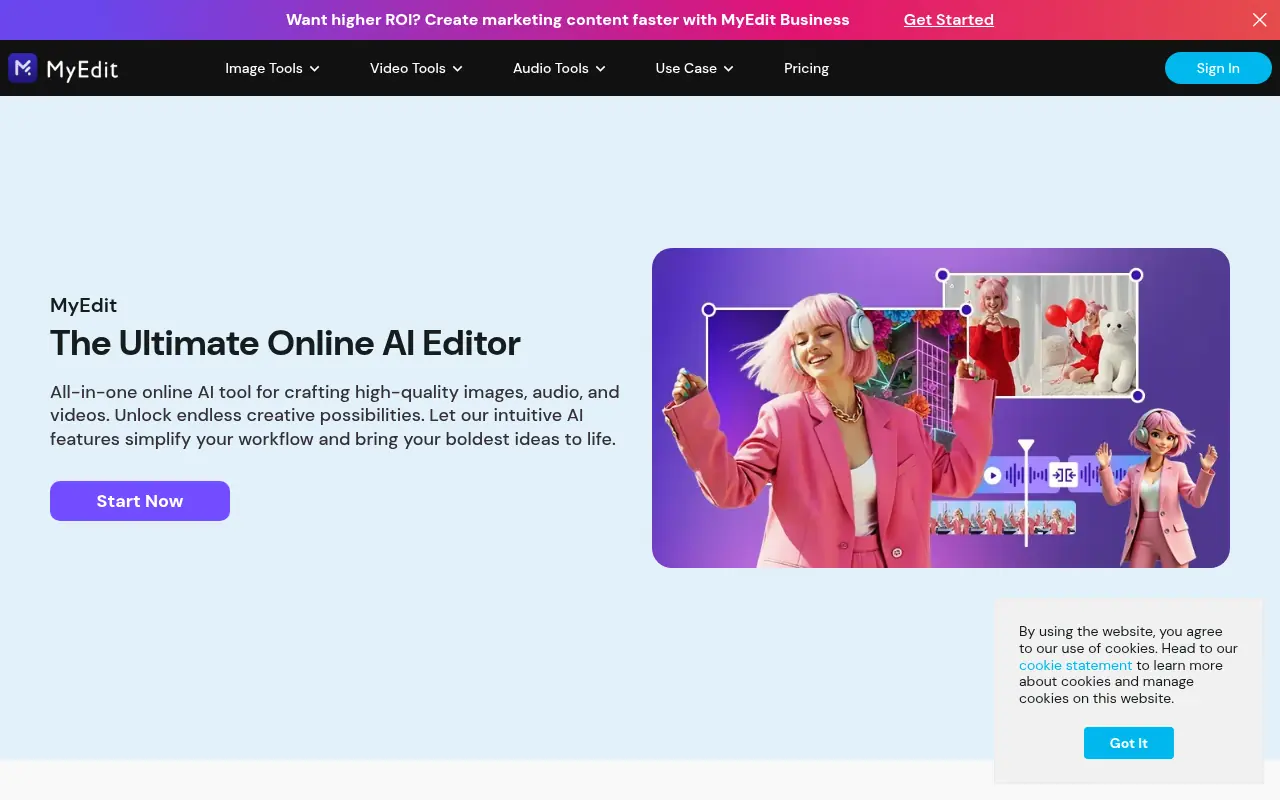Screen dimensions: 1280x800
Task: Click the heading "The Ultimate Online AI Editor"
Action: click(285, 343)
